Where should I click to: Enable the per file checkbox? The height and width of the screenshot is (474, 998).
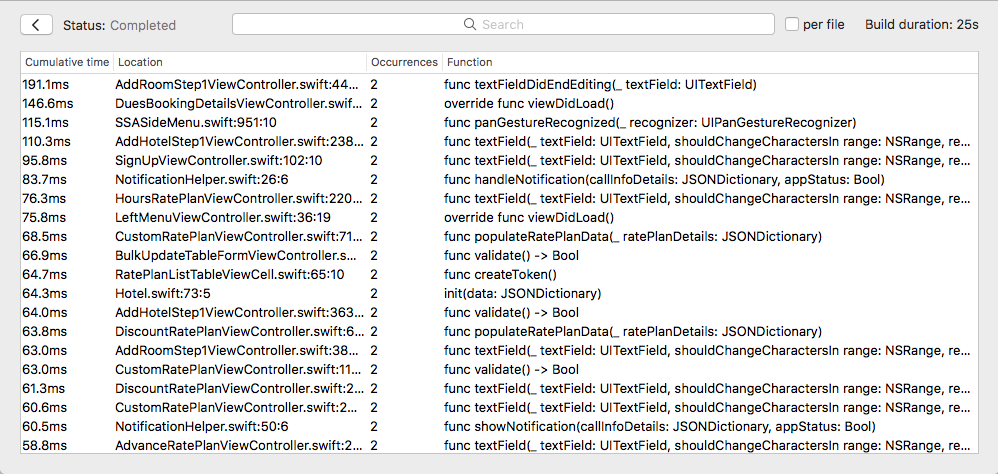tap(792, 25)
